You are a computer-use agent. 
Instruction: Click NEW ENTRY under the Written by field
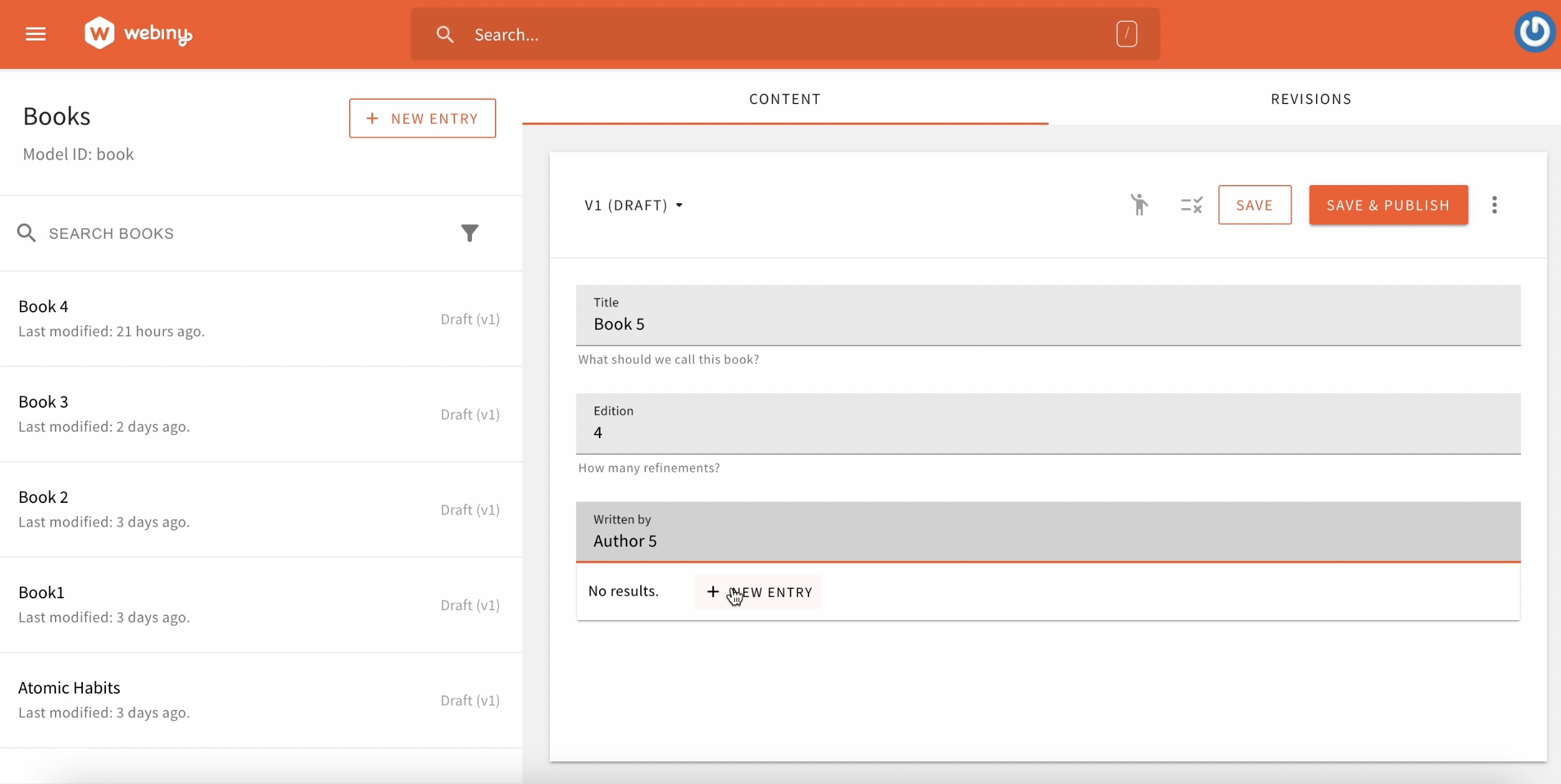757,591
